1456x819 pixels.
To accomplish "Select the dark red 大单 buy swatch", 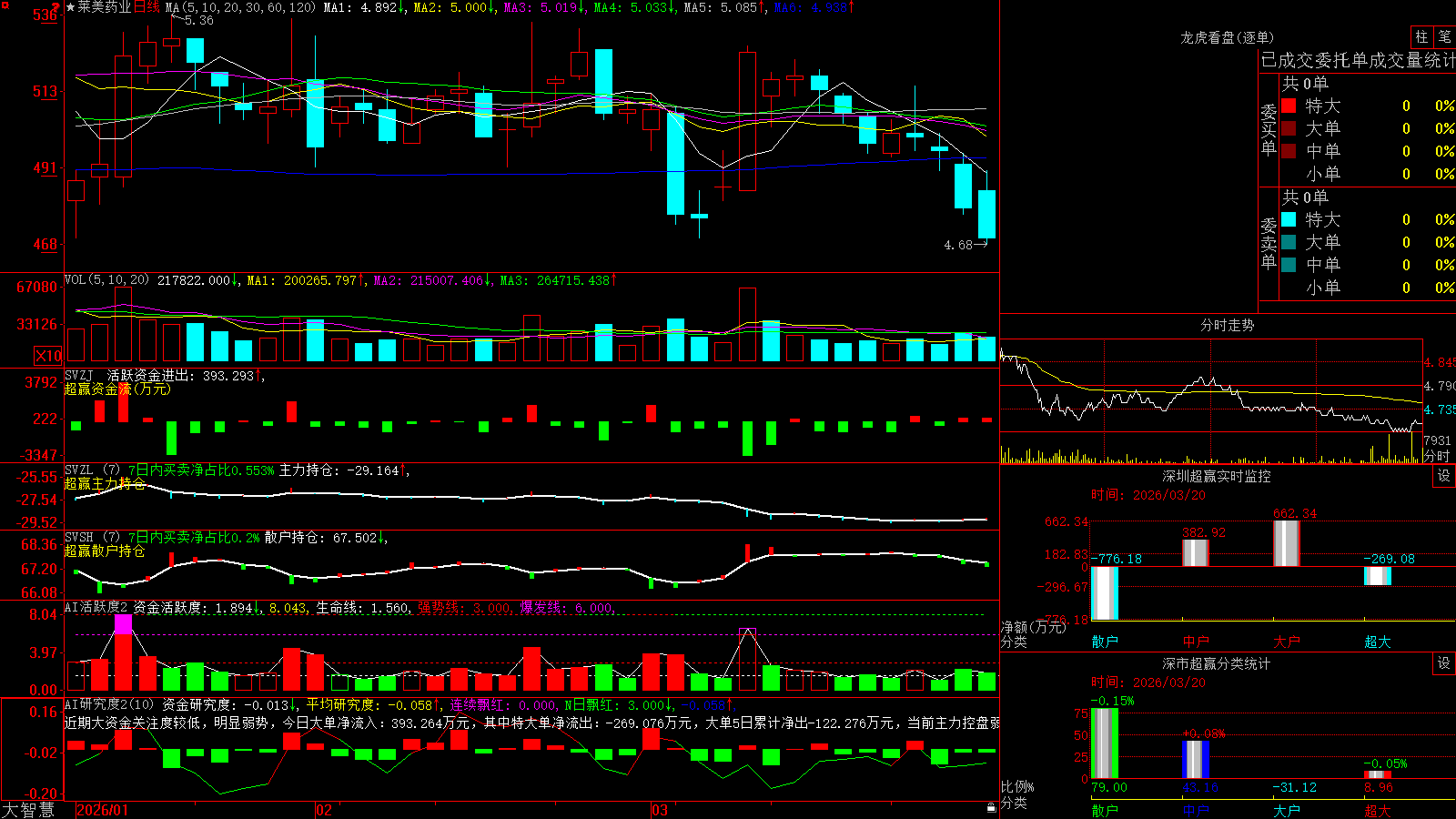I will (1289, 128).
